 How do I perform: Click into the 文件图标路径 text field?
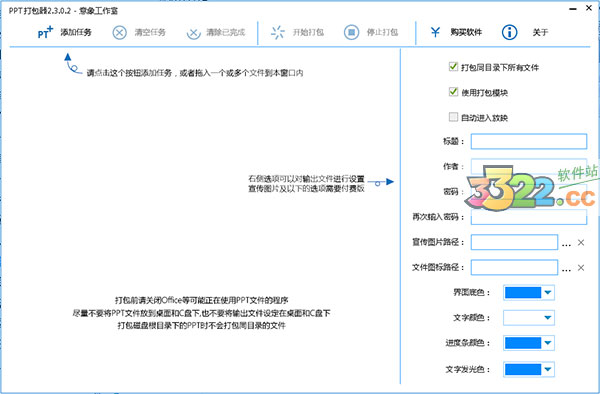pyautogui.click(x=514, y=267)
